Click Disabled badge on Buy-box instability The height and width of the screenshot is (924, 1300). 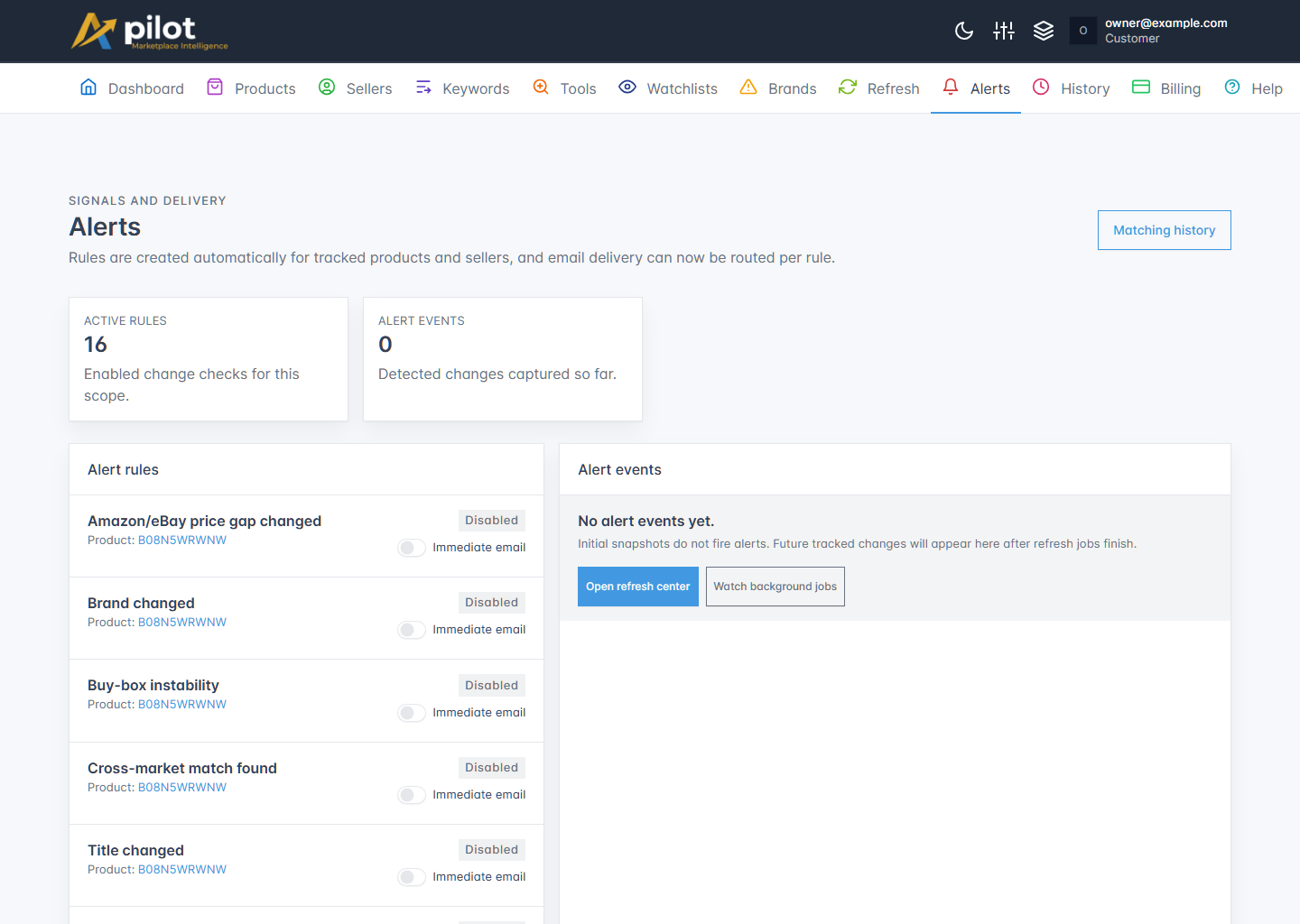point(491,686)
